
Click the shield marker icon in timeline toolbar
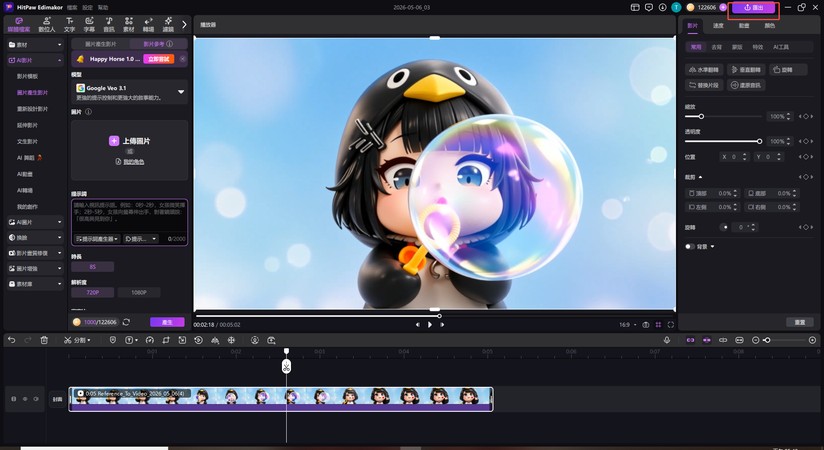(x=112, y=340)
